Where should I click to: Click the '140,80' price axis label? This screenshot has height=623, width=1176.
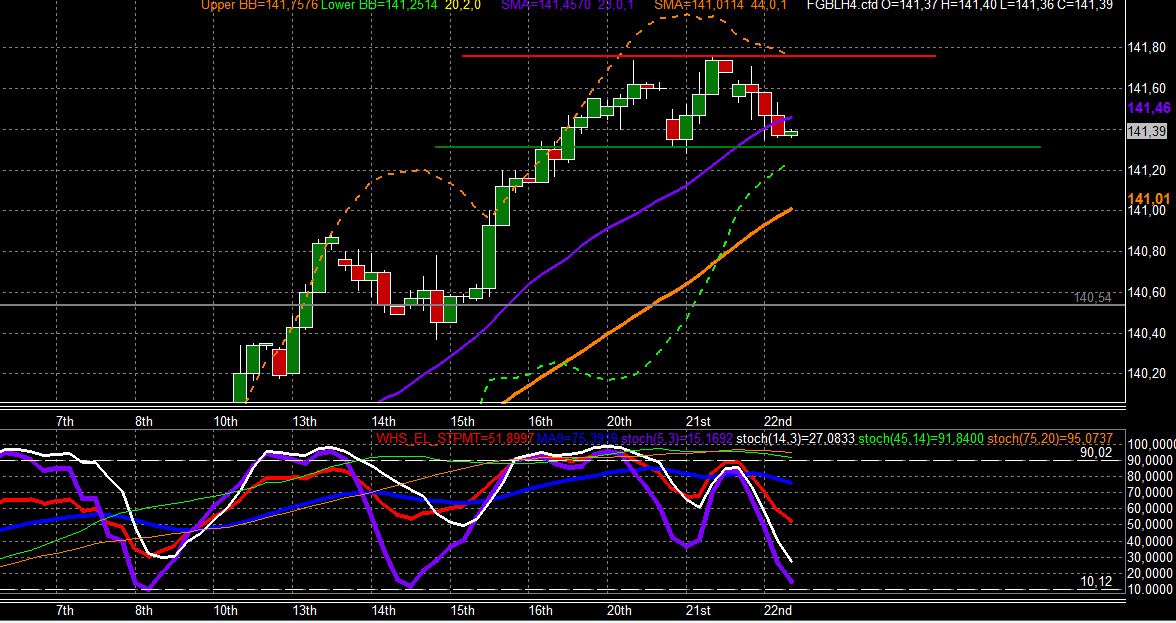pos(1147,252)
